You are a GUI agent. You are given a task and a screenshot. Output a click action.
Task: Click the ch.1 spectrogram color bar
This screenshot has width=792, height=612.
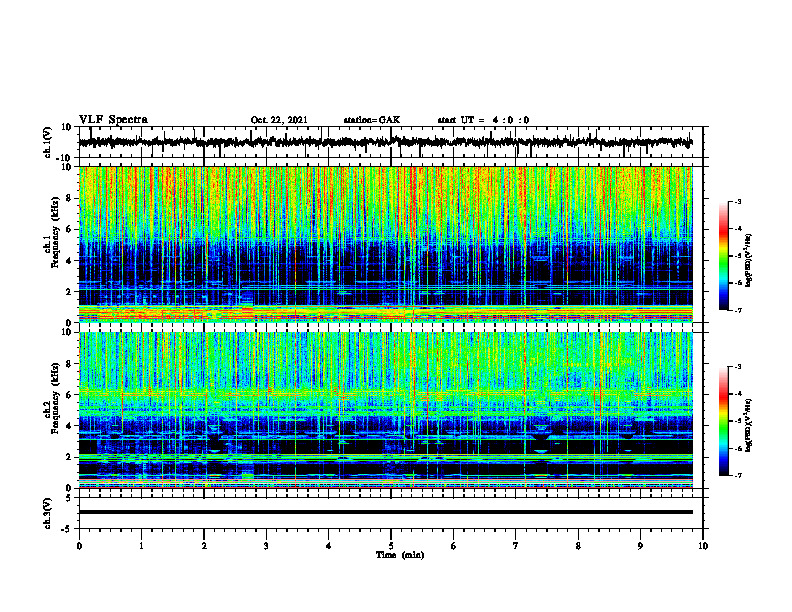pos(724,256)
